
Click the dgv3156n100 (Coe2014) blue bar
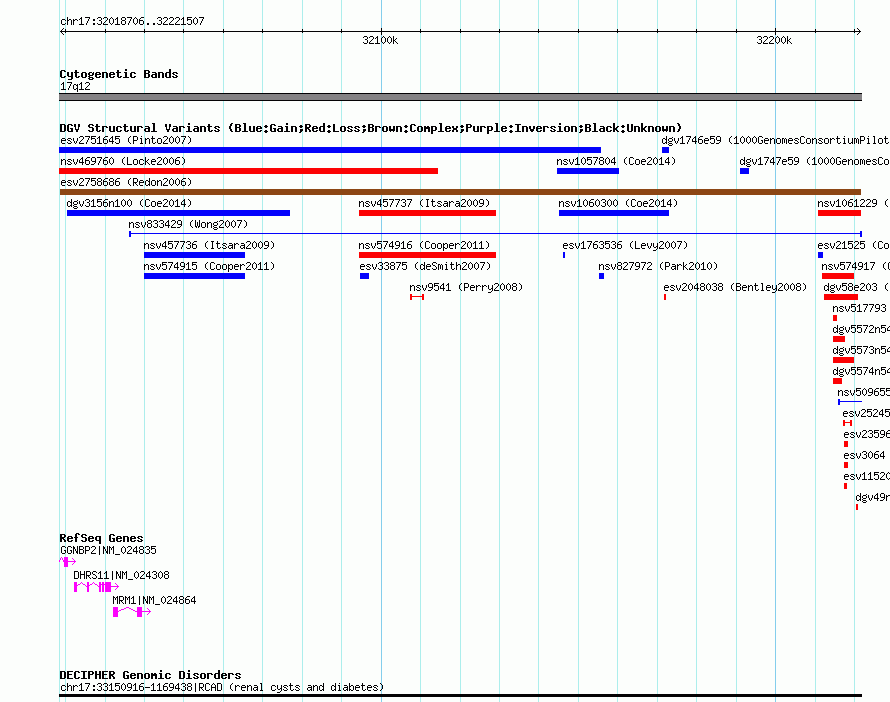[x=178, y=213]
